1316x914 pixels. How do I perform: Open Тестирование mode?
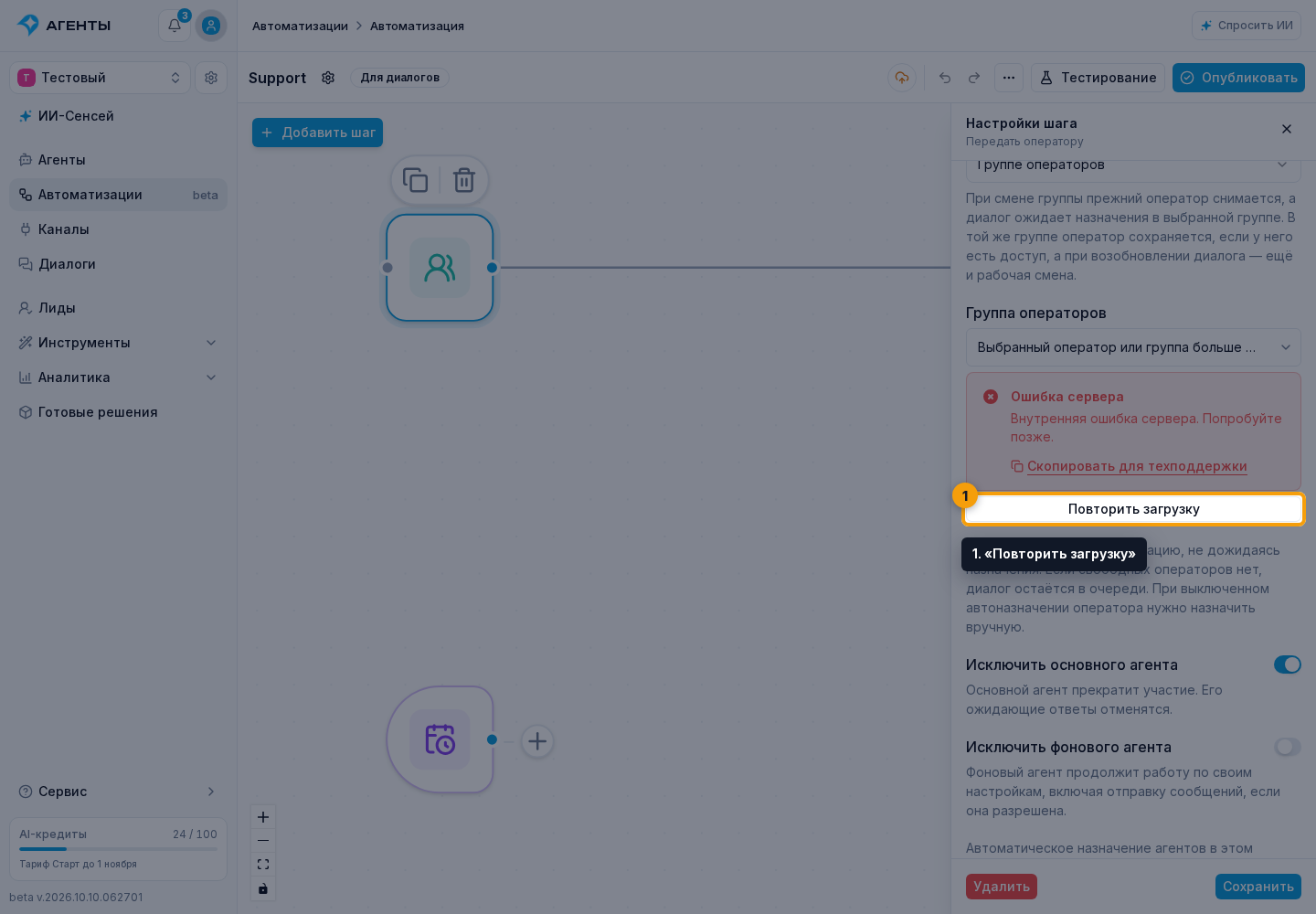tap(1098, 78)
